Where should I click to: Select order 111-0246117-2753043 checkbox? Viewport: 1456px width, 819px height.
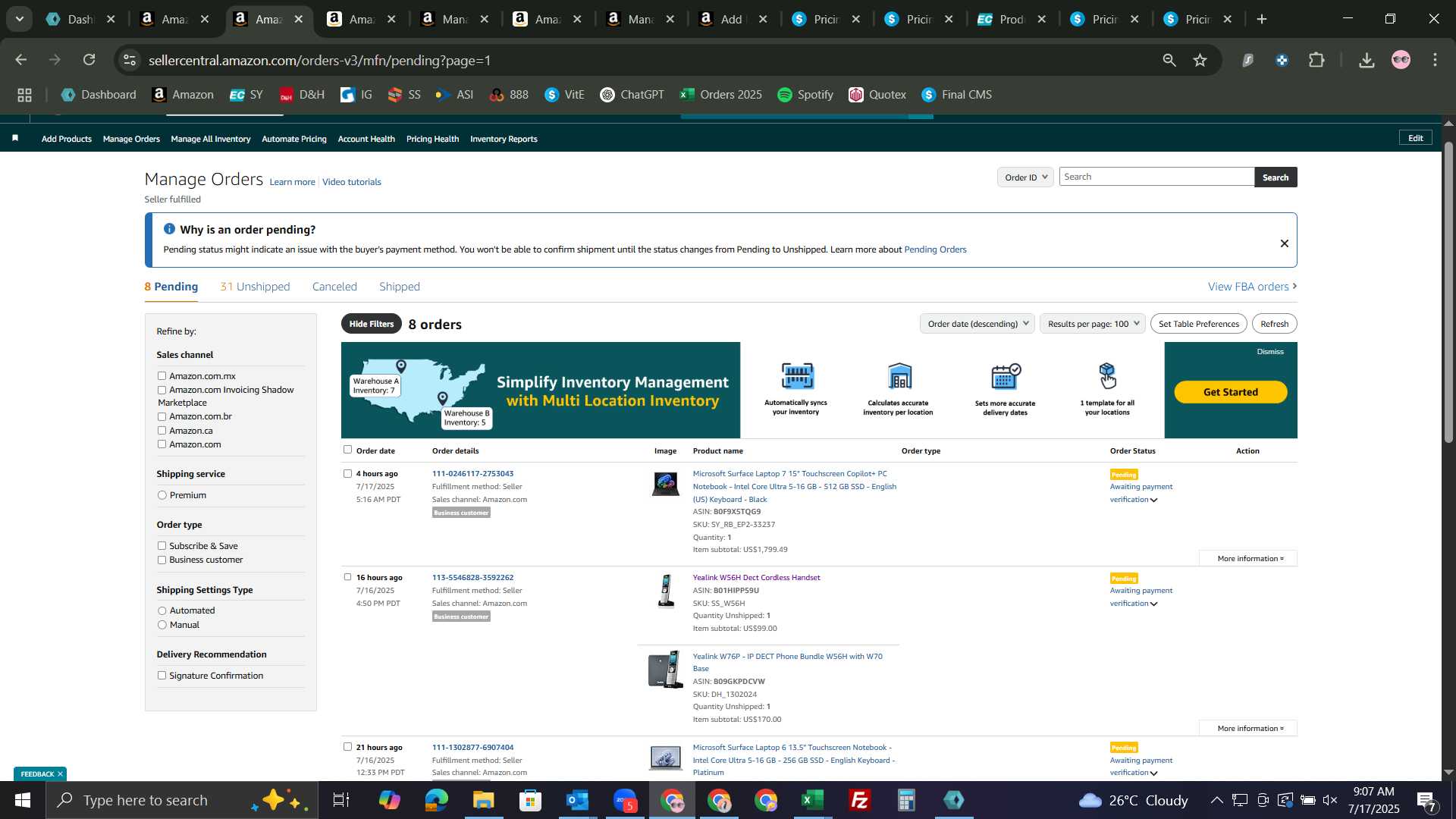347,473
